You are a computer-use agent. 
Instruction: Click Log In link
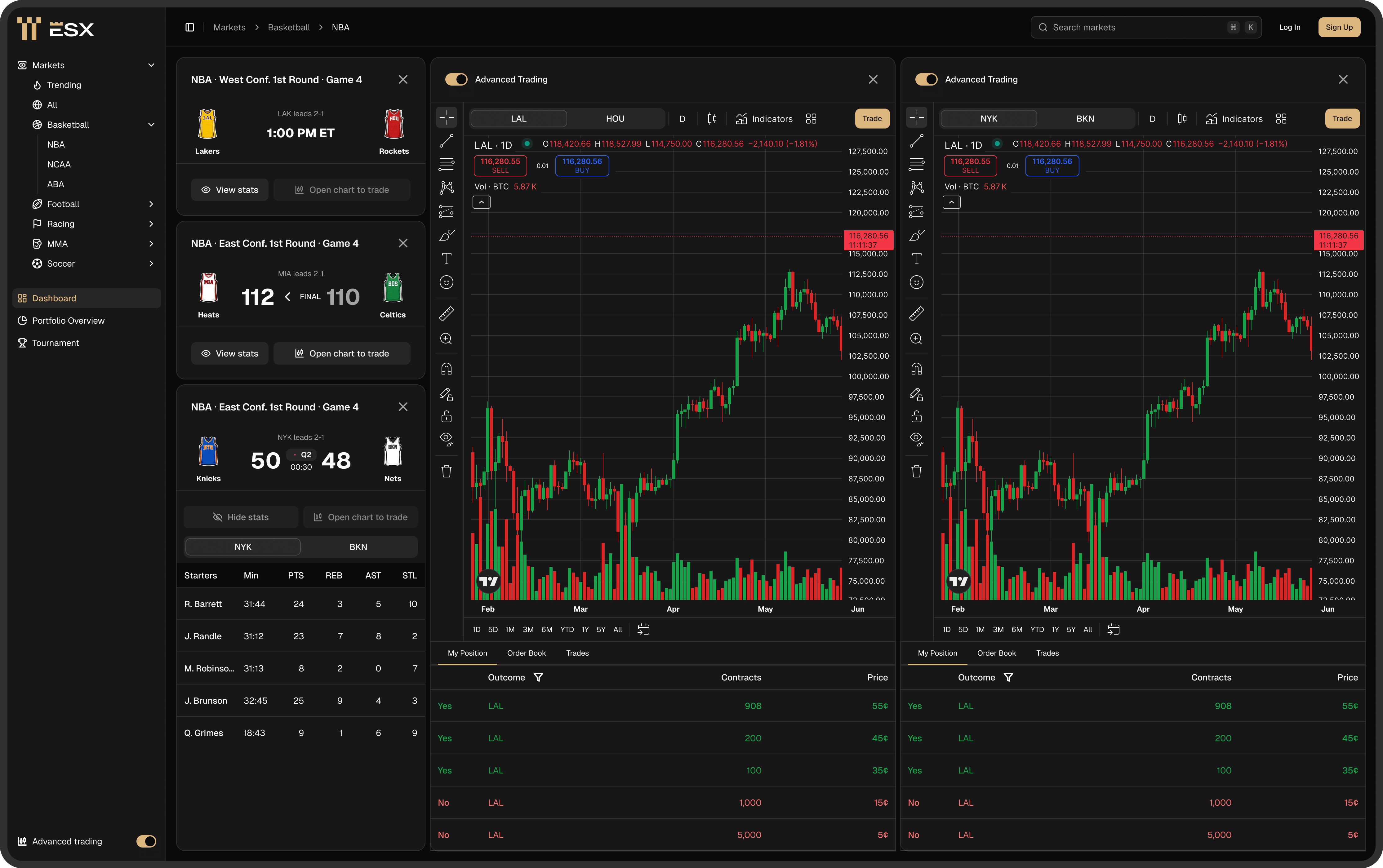click(1289, 27)
